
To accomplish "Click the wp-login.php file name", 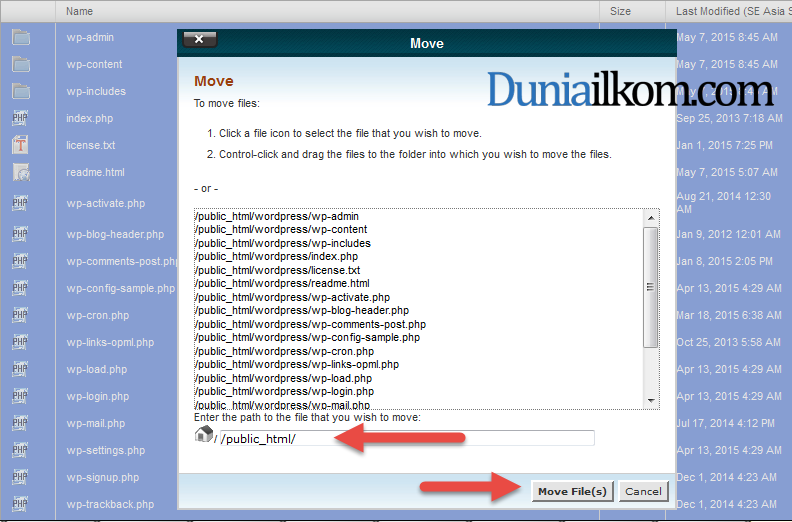I will [97, 396].
